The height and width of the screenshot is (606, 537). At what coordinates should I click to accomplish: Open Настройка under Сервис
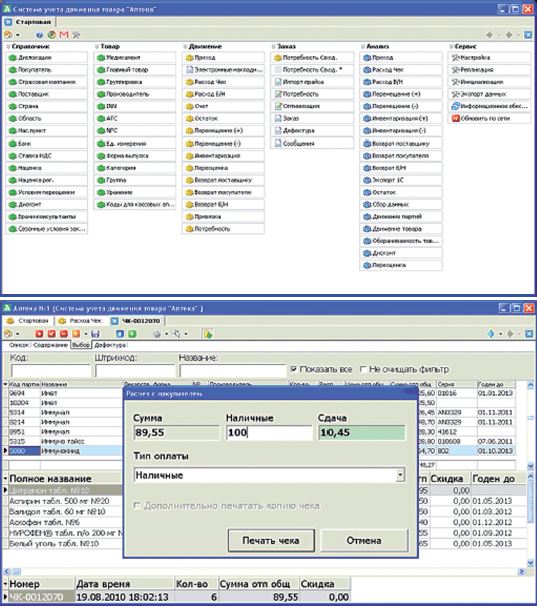(x=489, y=58)
